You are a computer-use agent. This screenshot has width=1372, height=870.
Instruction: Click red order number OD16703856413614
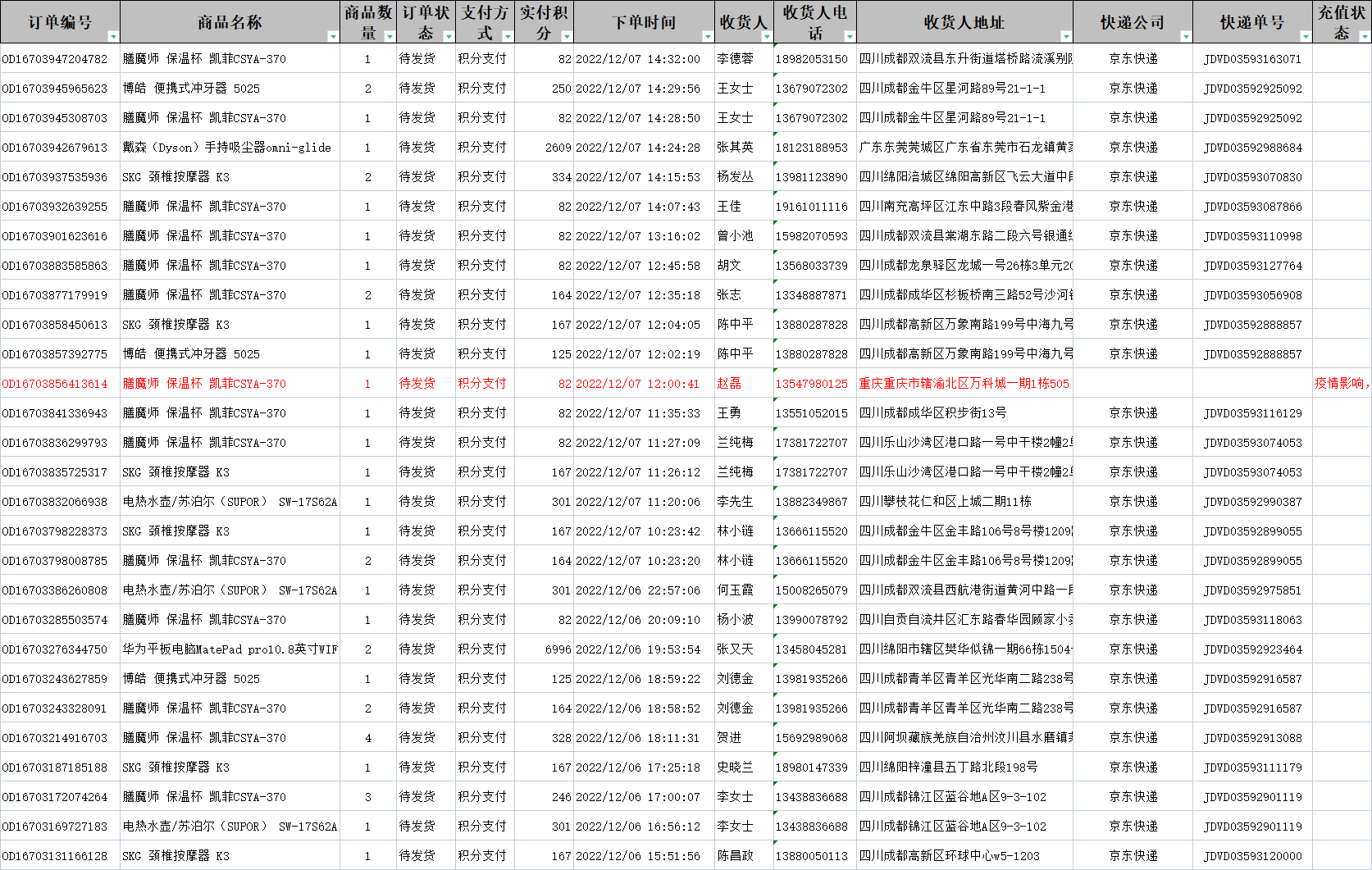click(x=55, y=384)
